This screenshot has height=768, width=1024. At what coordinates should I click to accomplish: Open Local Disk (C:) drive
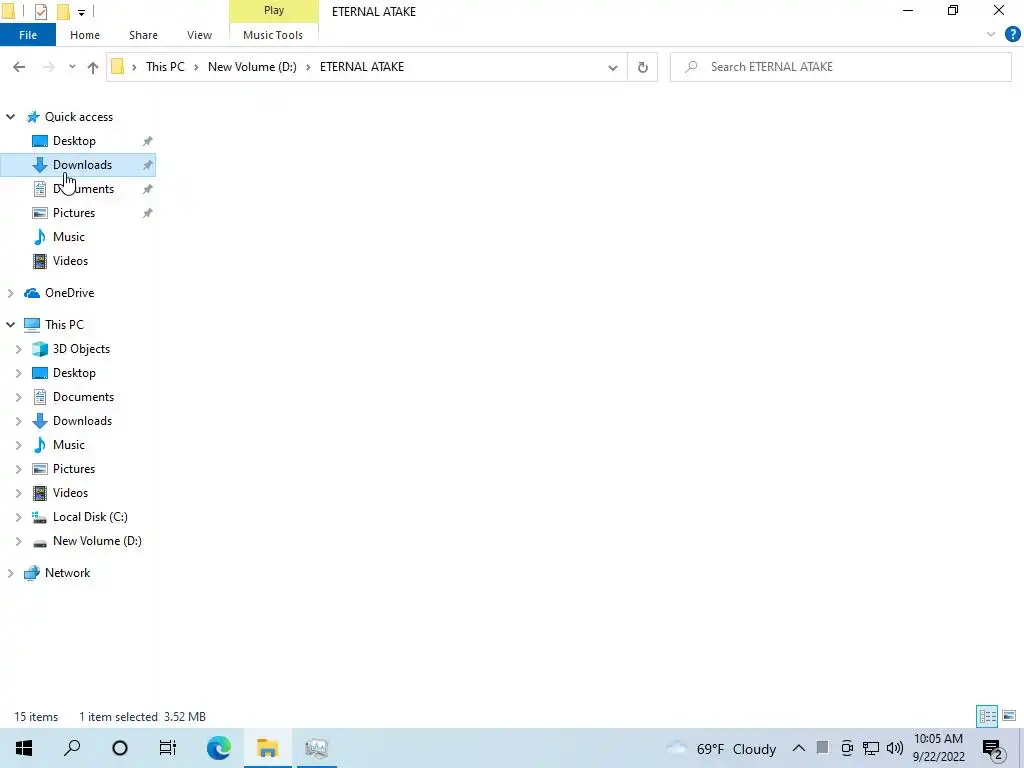pyautogui.click(x=90, y=517)
